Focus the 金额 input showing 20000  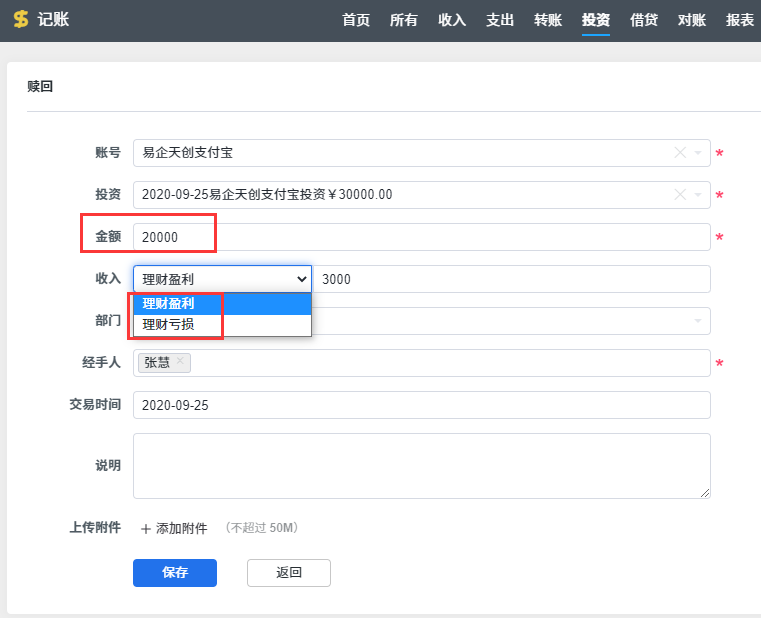tap(421, 237)
